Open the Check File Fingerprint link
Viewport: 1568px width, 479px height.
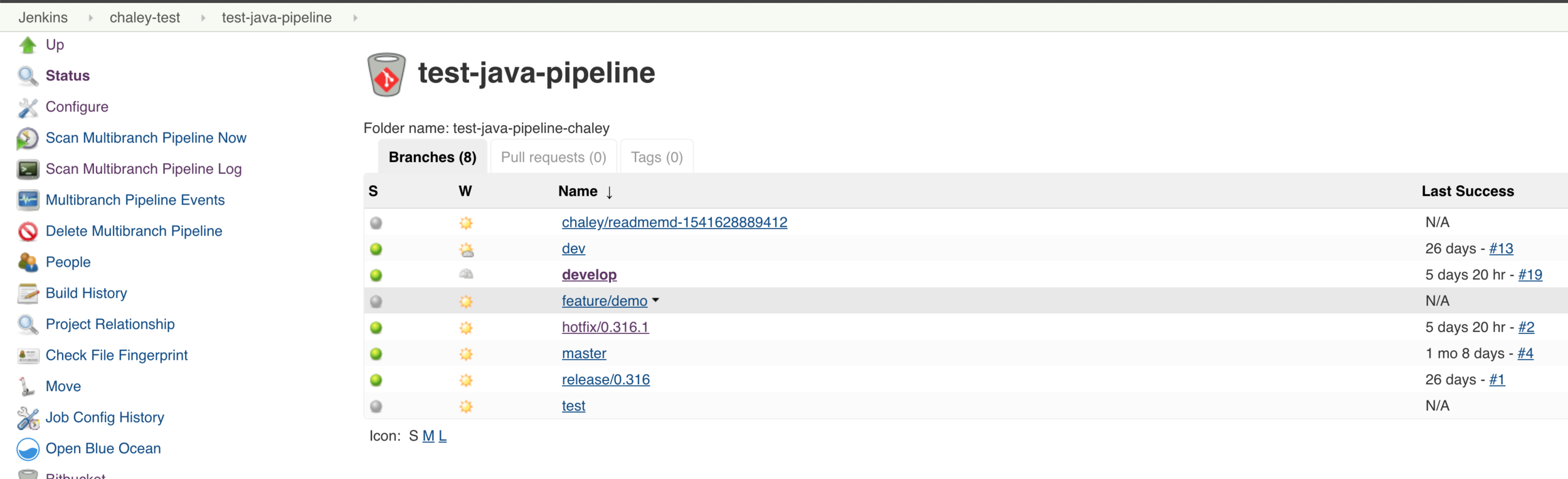pos(117,355)
